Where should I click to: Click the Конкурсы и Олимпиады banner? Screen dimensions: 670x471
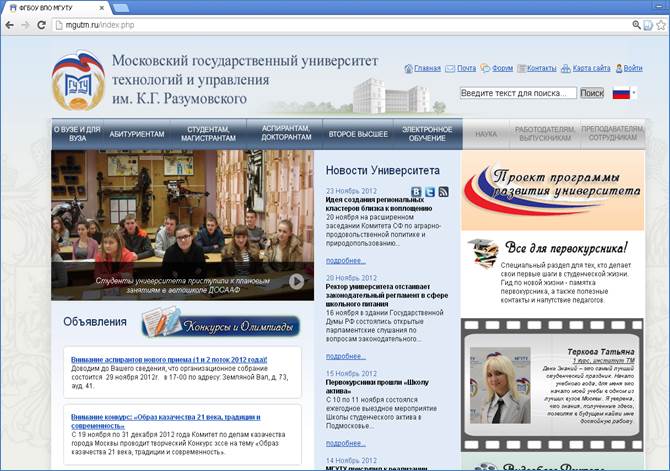coord(220,323)
